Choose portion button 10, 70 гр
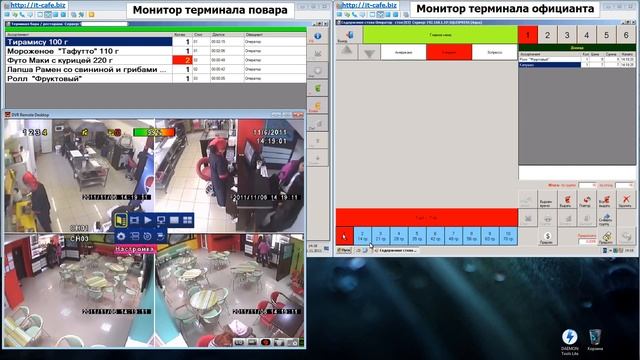The height and width of the screenshot is (360, 640). [x=508, y=236]
